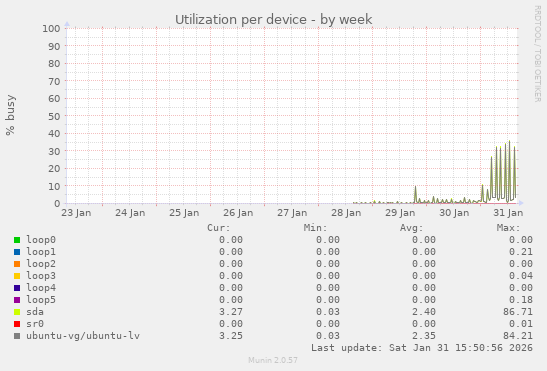Click the Max: column header
Image resolution: width=547 pixels, height=371 pixels.
coord(508,228)
